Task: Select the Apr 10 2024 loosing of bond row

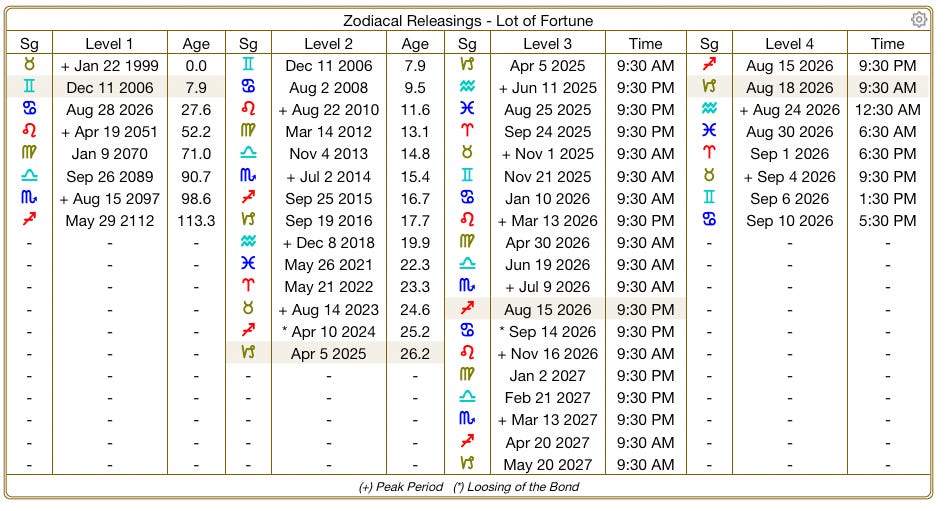Action: tap(328, 331)
